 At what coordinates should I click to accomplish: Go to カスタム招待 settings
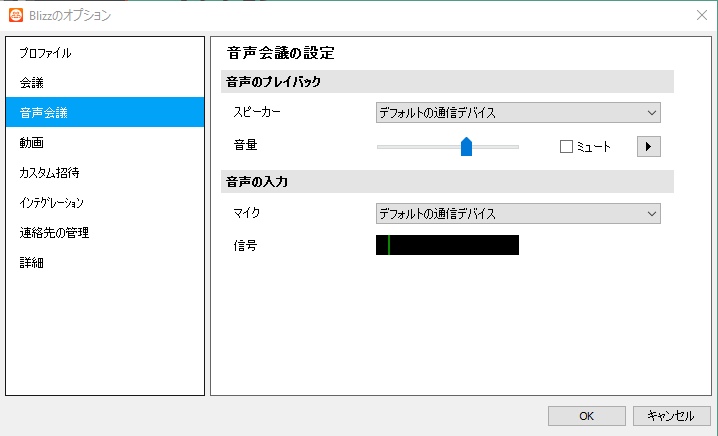point(105,172)
